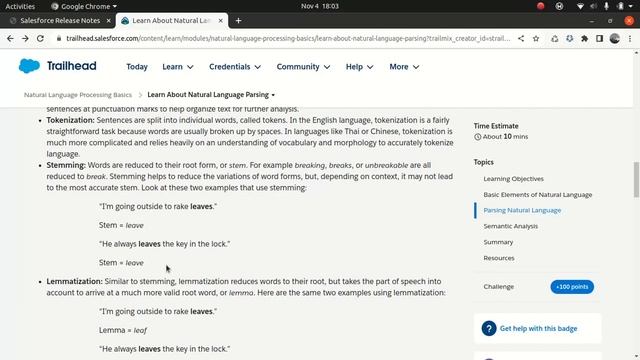Expand the Help dropdown menu
This screenshot has width=640, height=360.
359,67
